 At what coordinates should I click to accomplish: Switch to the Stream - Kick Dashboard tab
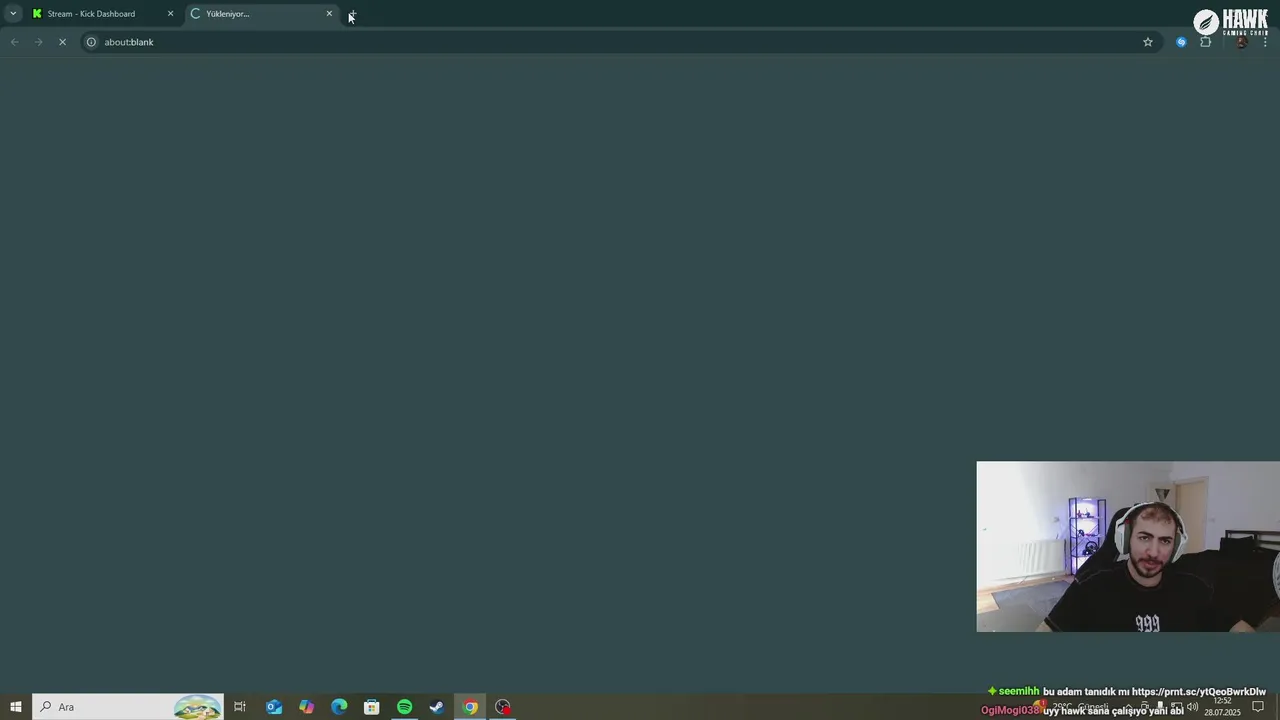coord(100,14)
